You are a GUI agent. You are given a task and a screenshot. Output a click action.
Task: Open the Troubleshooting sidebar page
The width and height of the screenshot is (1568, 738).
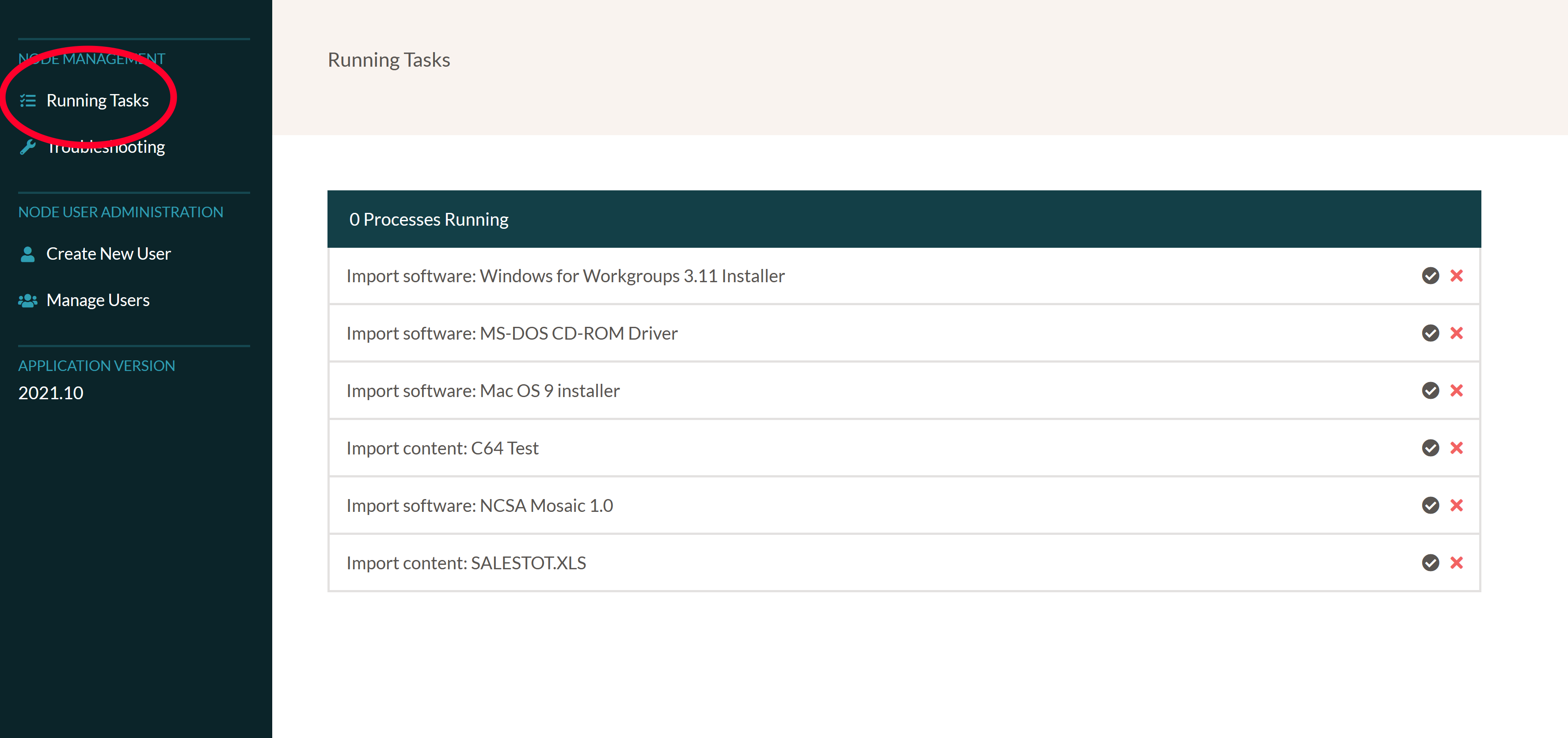click(106, 147)
